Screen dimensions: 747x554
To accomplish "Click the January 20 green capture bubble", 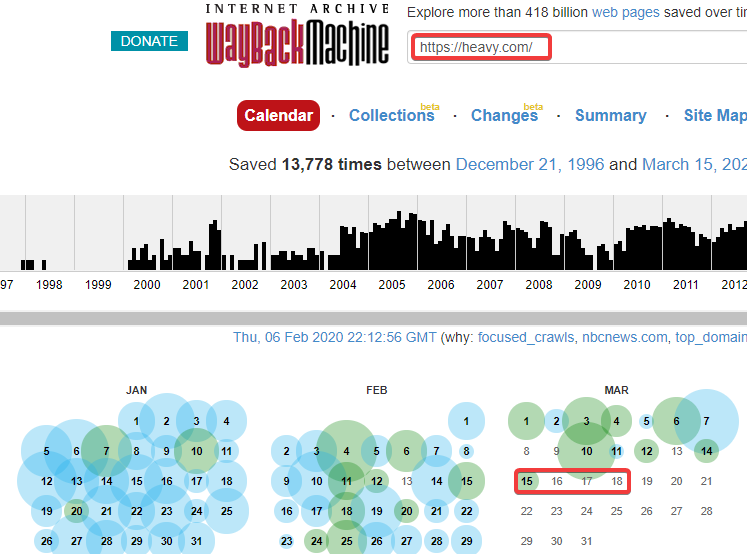I will (x=76, y=511).
